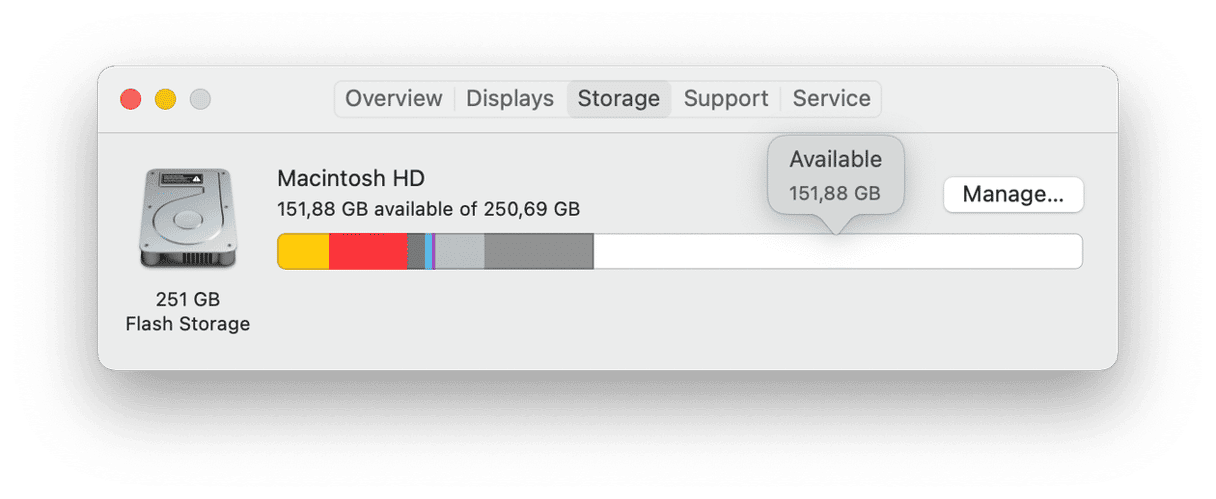Click the thin blue storage bar segment
This screenshot has height=499, width=1216.
click(x=428, y=251)
